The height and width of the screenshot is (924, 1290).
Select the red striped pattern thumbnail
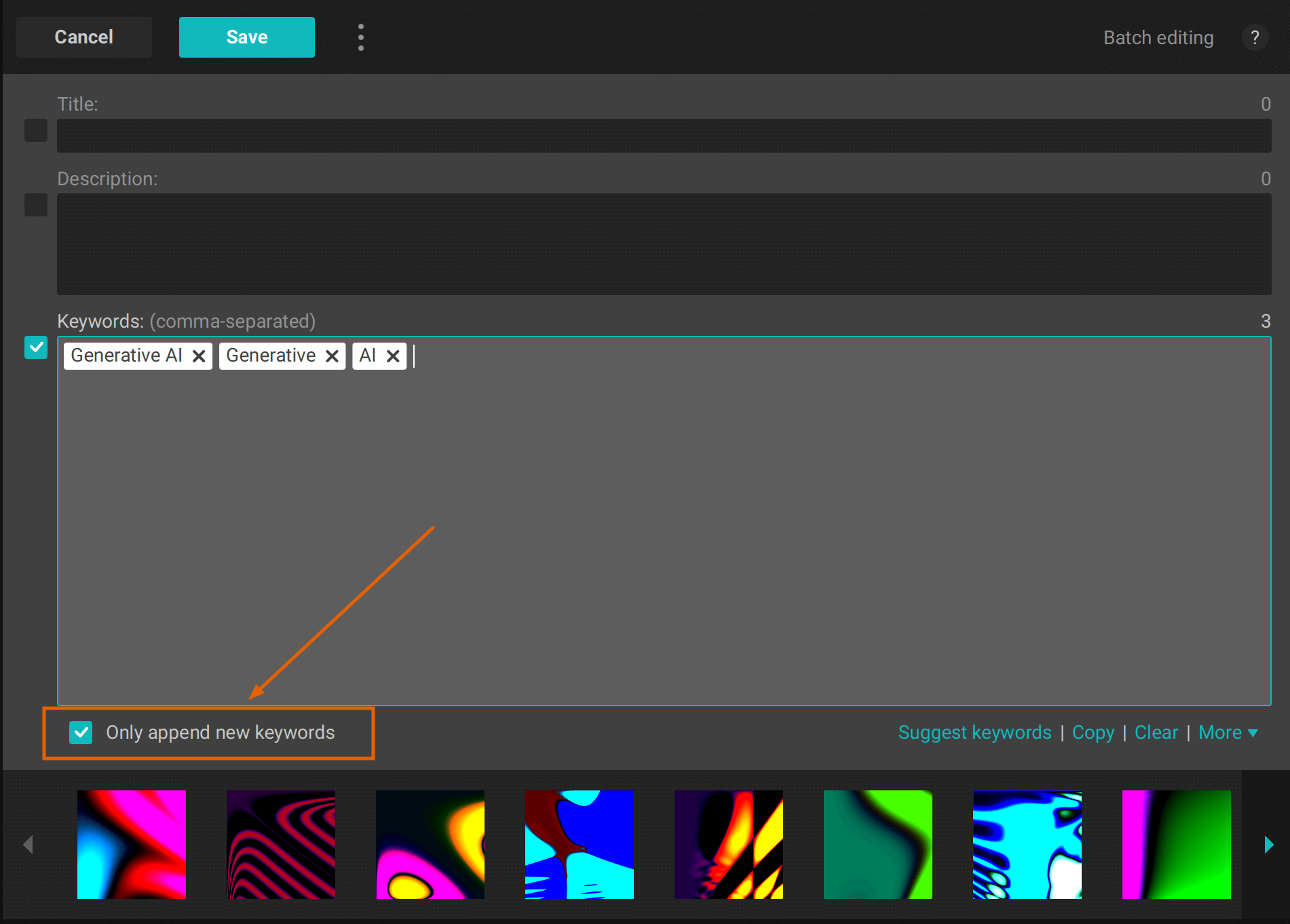coord(281,845)
